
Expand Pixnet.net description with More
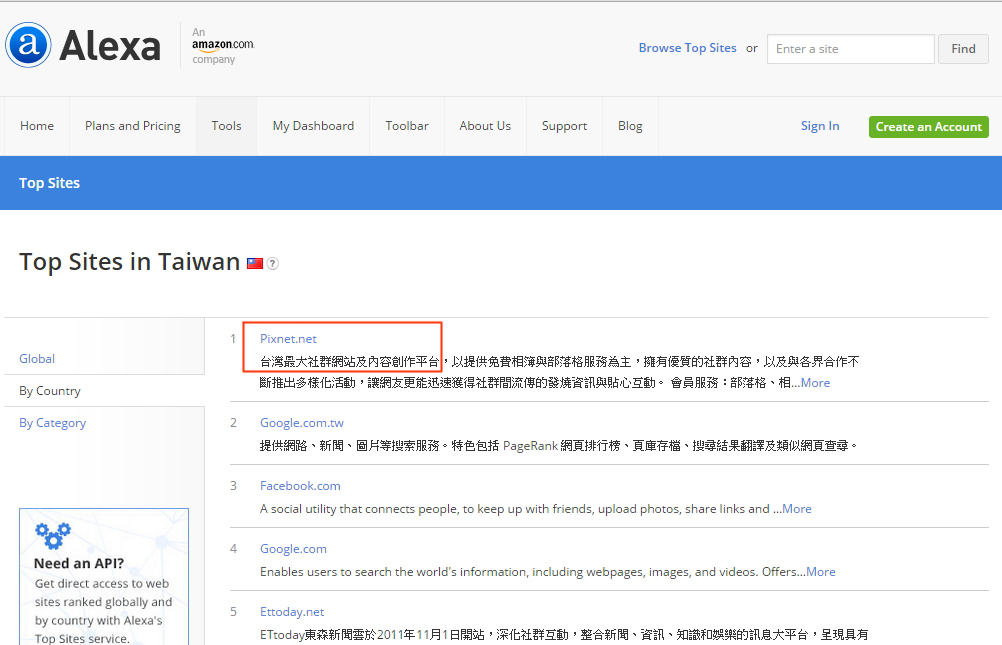point(815,383)
